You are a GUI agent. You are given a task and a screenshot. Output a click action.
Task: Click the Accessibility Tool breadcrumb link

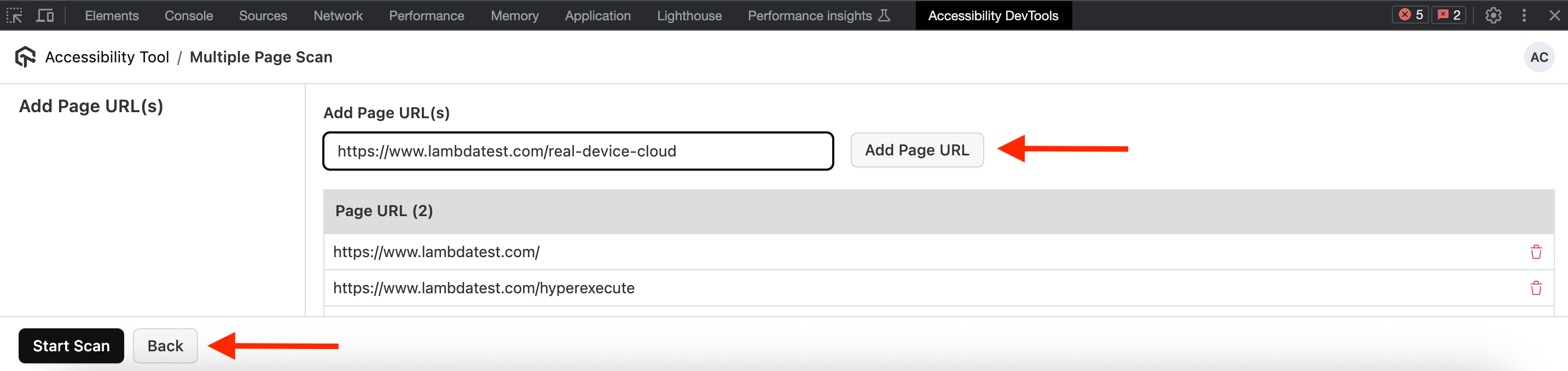pyautogui.click(x=107, y=57)
